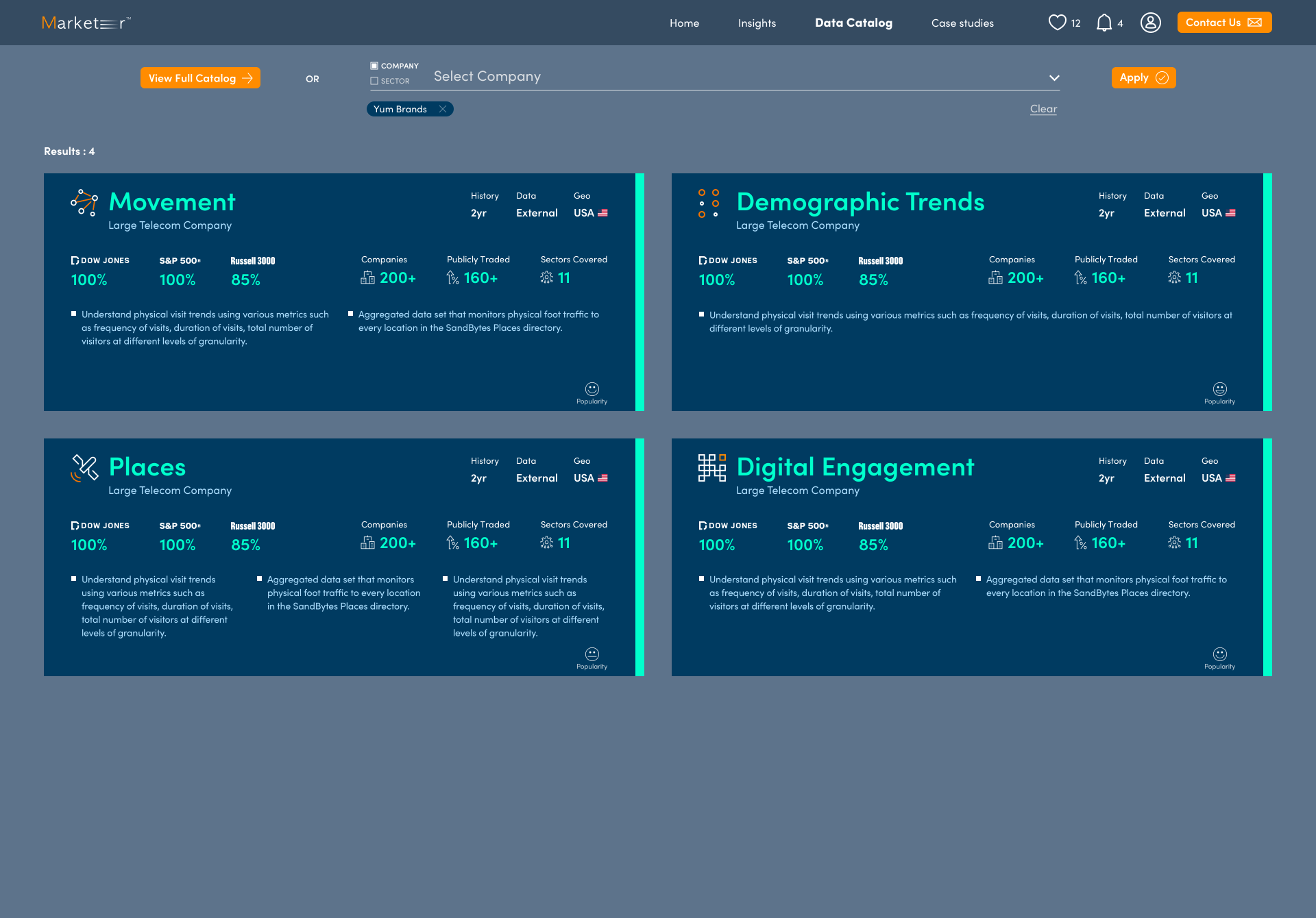Enable the SECTOR checkbox
Viewport: 1316px width, 918px height.
[374, 81]
